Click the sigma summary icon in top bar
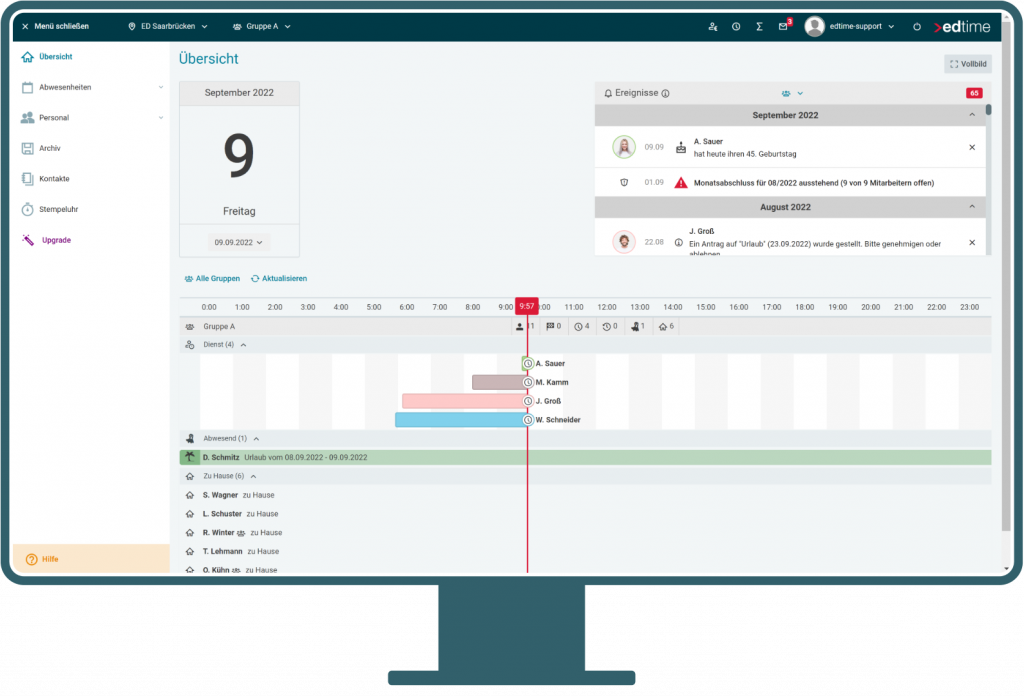The image size is (1024, 696). point(759,26)
